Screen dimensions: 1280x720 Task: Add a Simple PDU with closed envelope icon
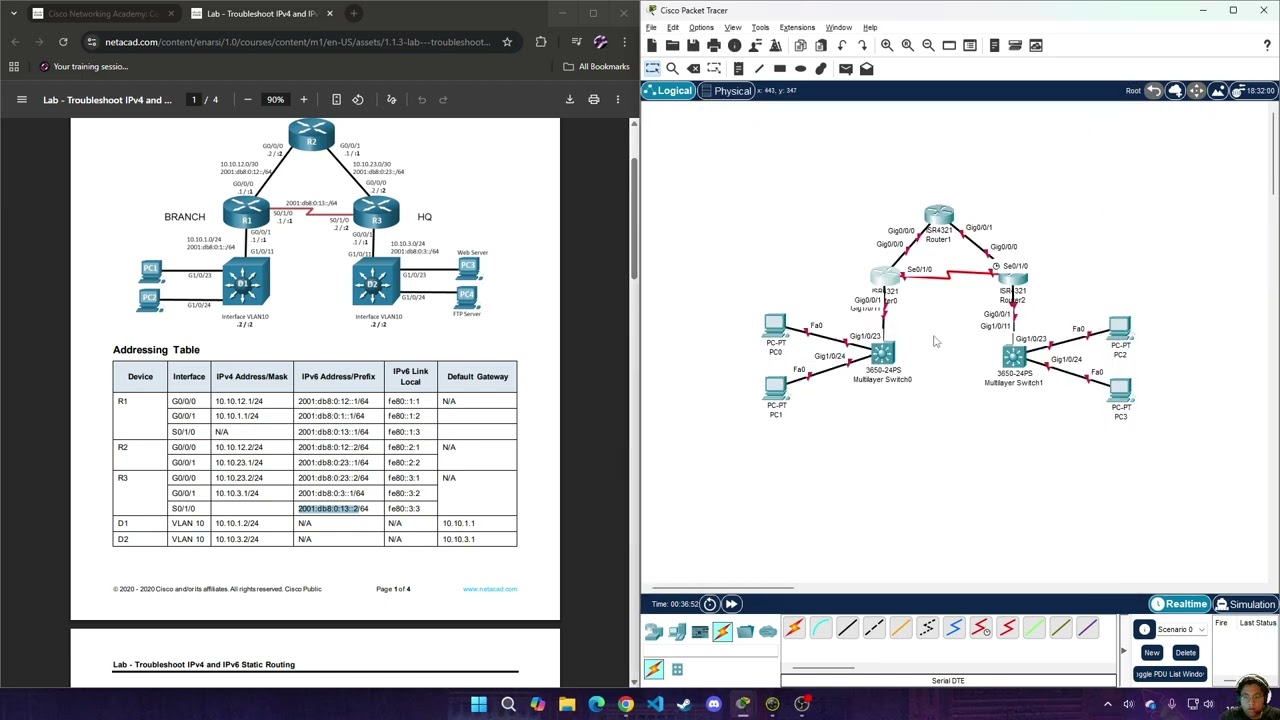[x=846, y=69]
